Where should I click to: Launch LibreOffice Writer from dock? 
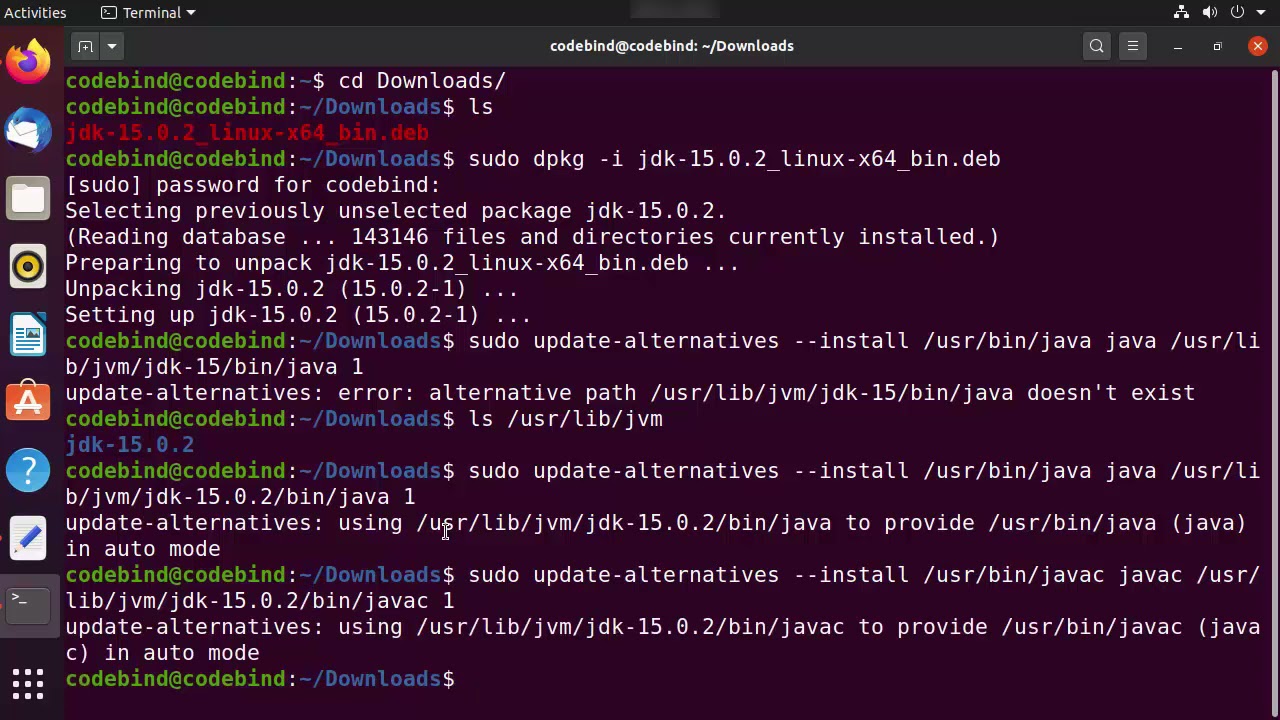point(28,334)
